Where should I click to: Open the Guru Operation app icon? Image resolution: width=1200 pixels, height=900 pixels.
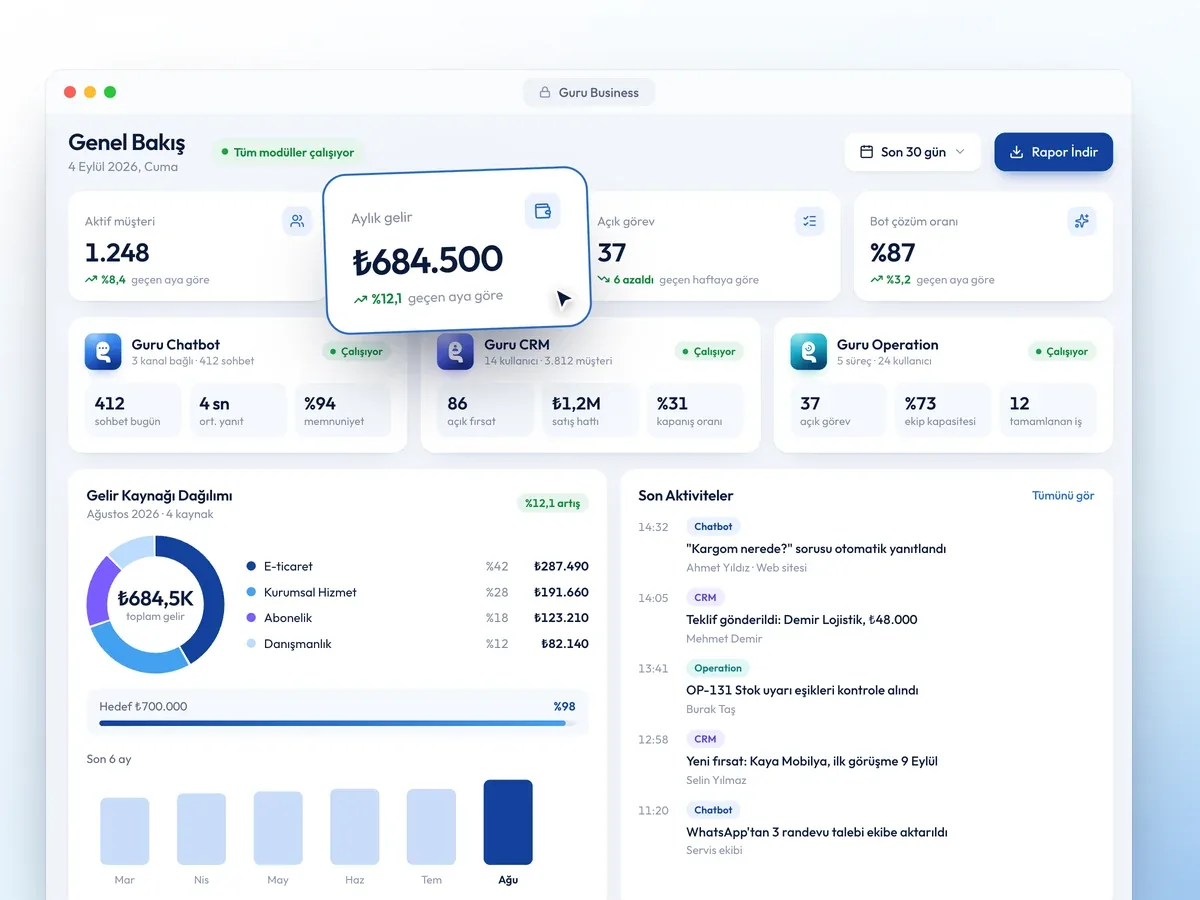(x=809, y=352)
